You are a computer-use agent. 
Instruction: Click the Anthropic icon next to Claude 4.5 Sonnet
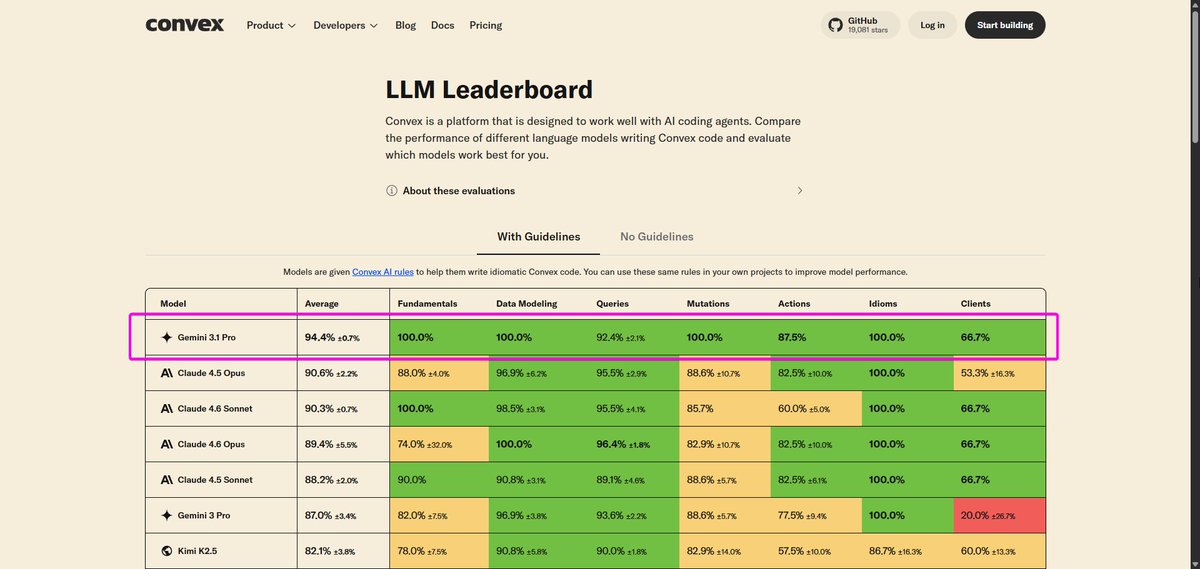coord(167,480)
